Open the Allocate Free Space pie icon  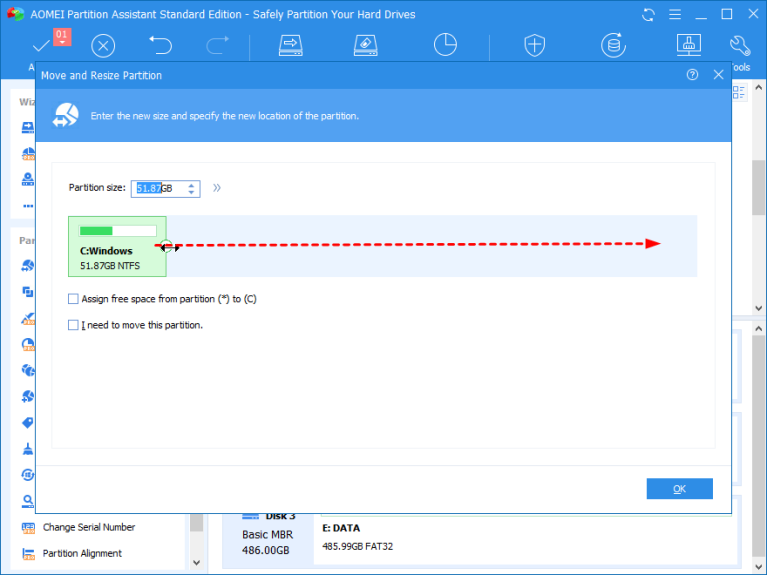pos(445,45)
